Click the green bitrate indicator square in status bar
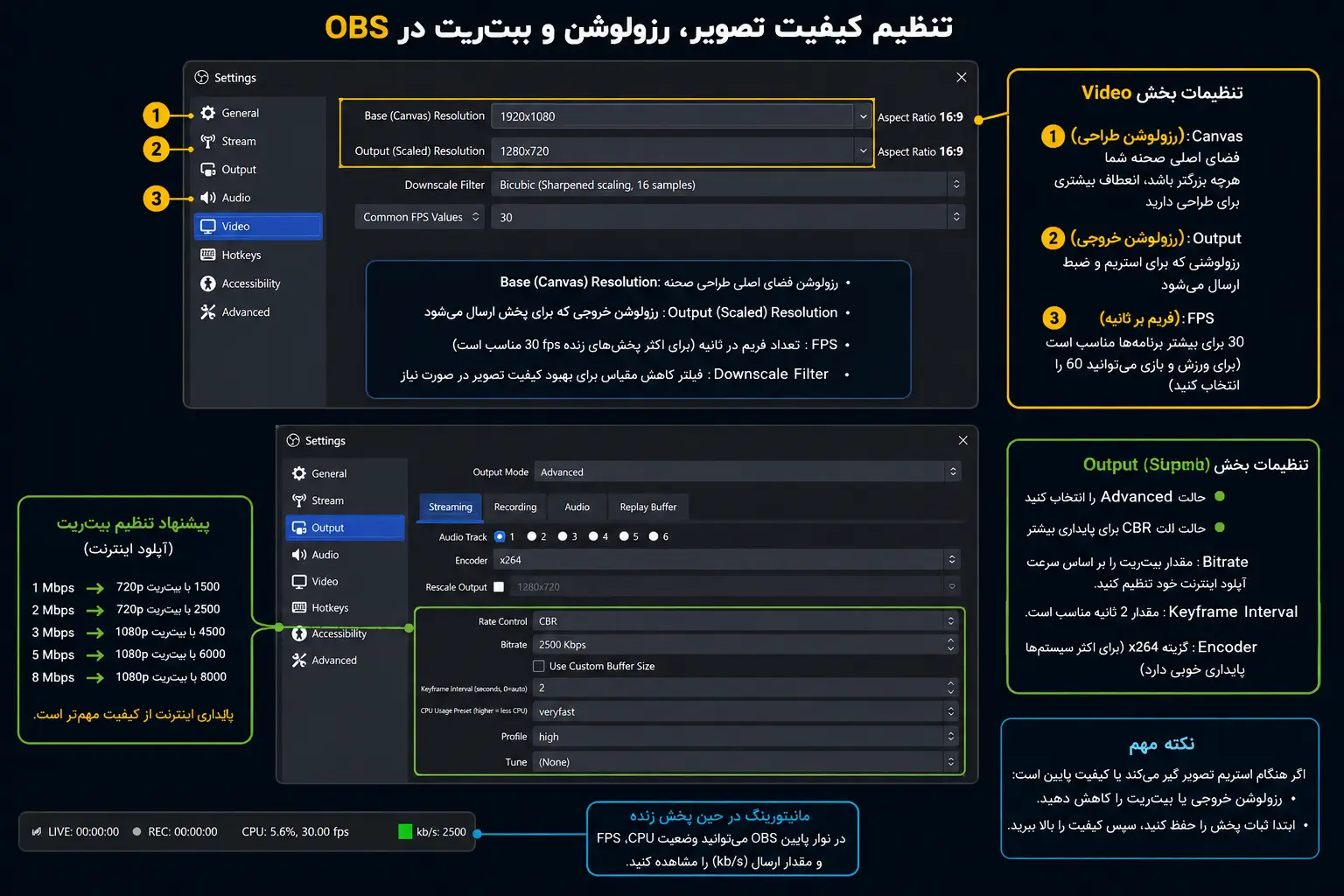1344x896 pixels. pos(405,831)
